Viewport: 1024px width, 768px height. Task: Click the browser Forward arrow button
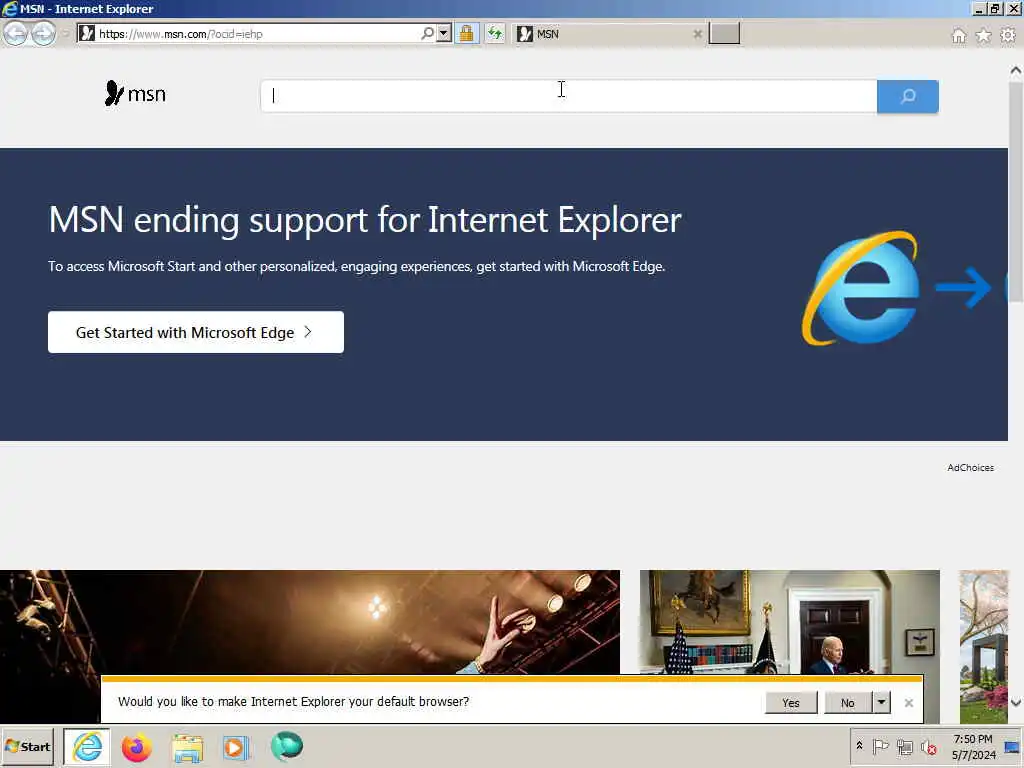pyautogui.click(x=43, y=33)
